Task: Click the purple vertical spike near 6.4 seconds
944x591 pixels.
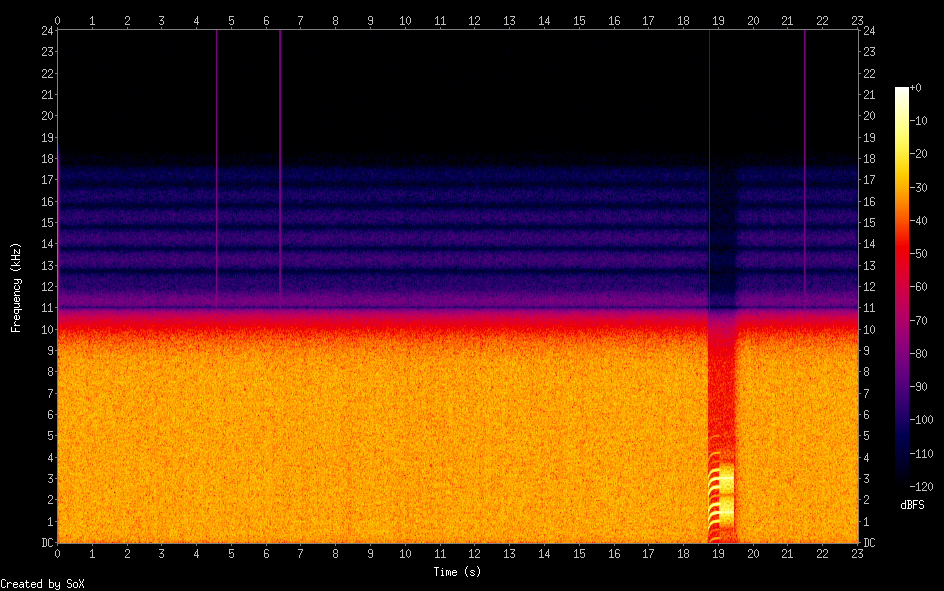Action: (280, 160)
